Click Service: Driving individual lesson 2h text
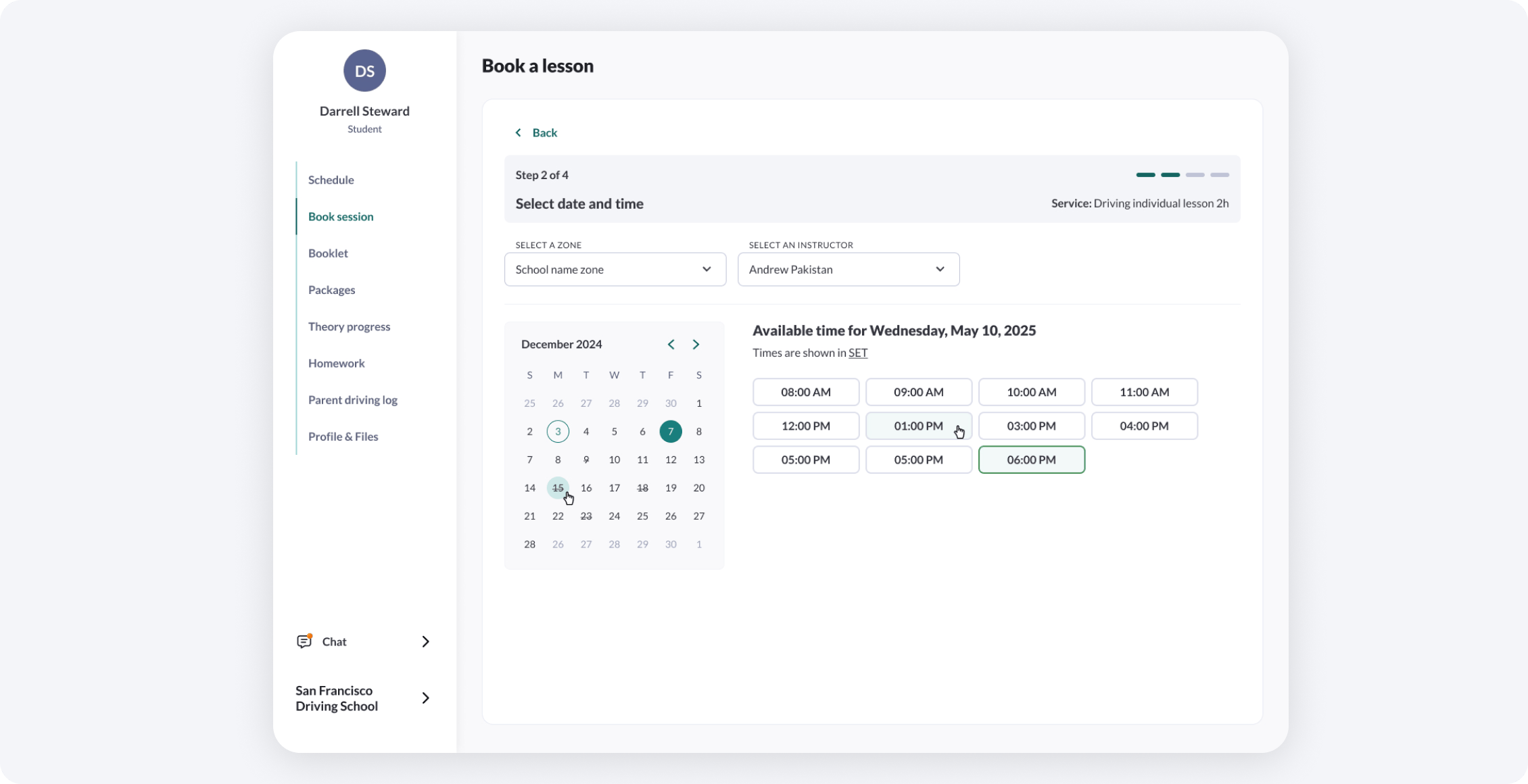Image resolution: width=1528 pixels, height=784 pixels. pos(1140,203)
